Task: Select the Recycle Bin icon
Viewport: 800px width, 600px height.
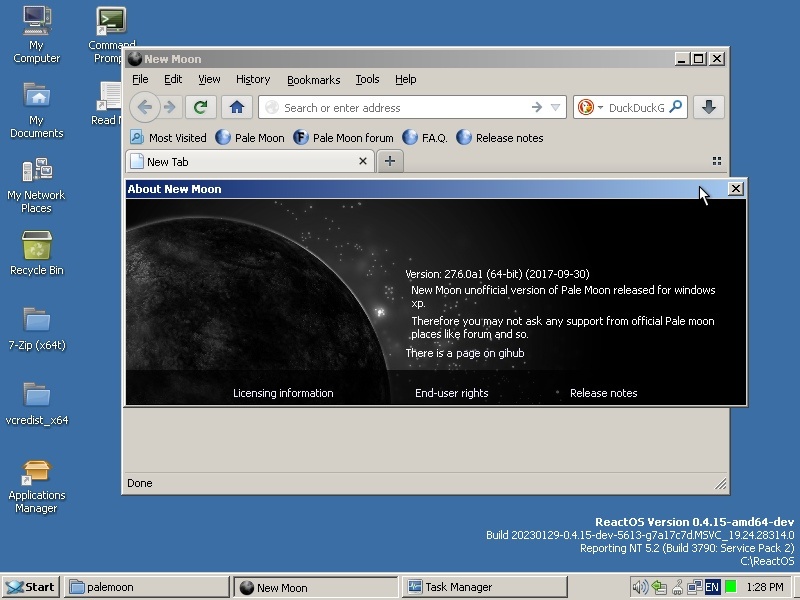Action: 37,253
